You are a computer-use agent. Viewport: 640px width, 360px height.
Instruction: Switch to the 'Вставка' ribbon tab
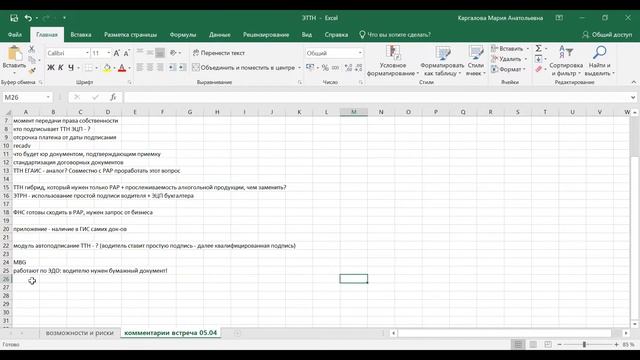pyautogui.click(x=81, y=35)
